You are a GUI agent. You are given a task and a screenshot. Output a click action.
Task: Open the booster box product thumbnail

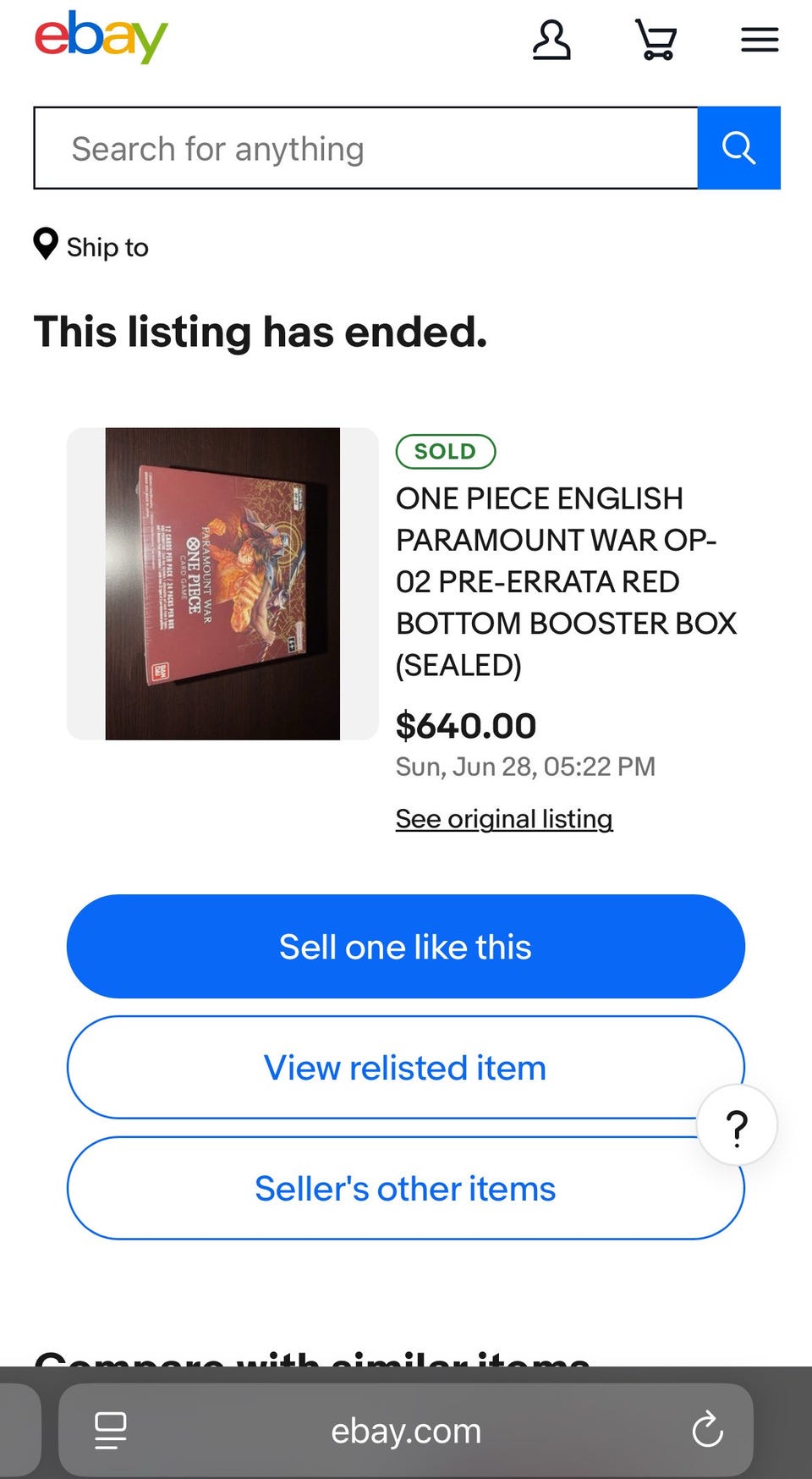pos(222,584)
